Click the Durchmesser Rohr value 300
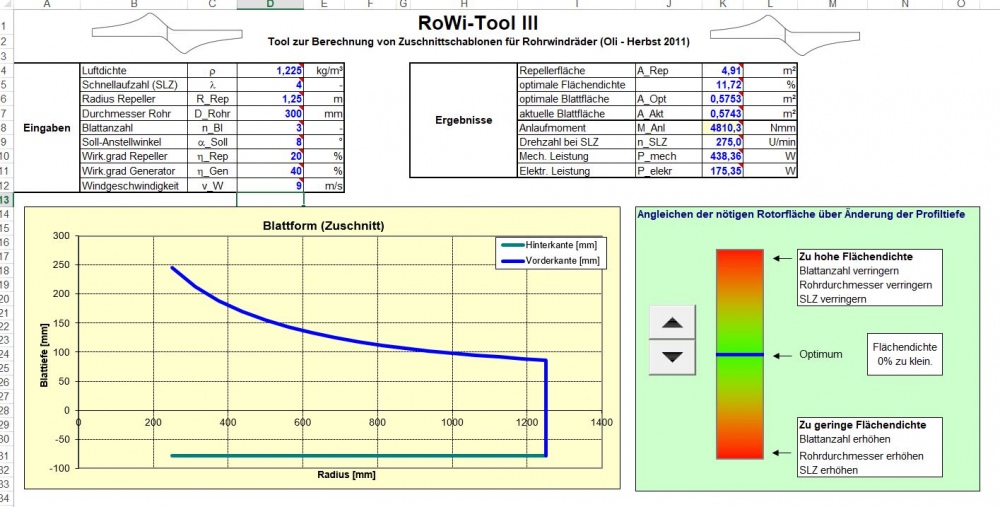This screenshot has width=1000, height=507. pyautogui.click(x=270, y=114)
